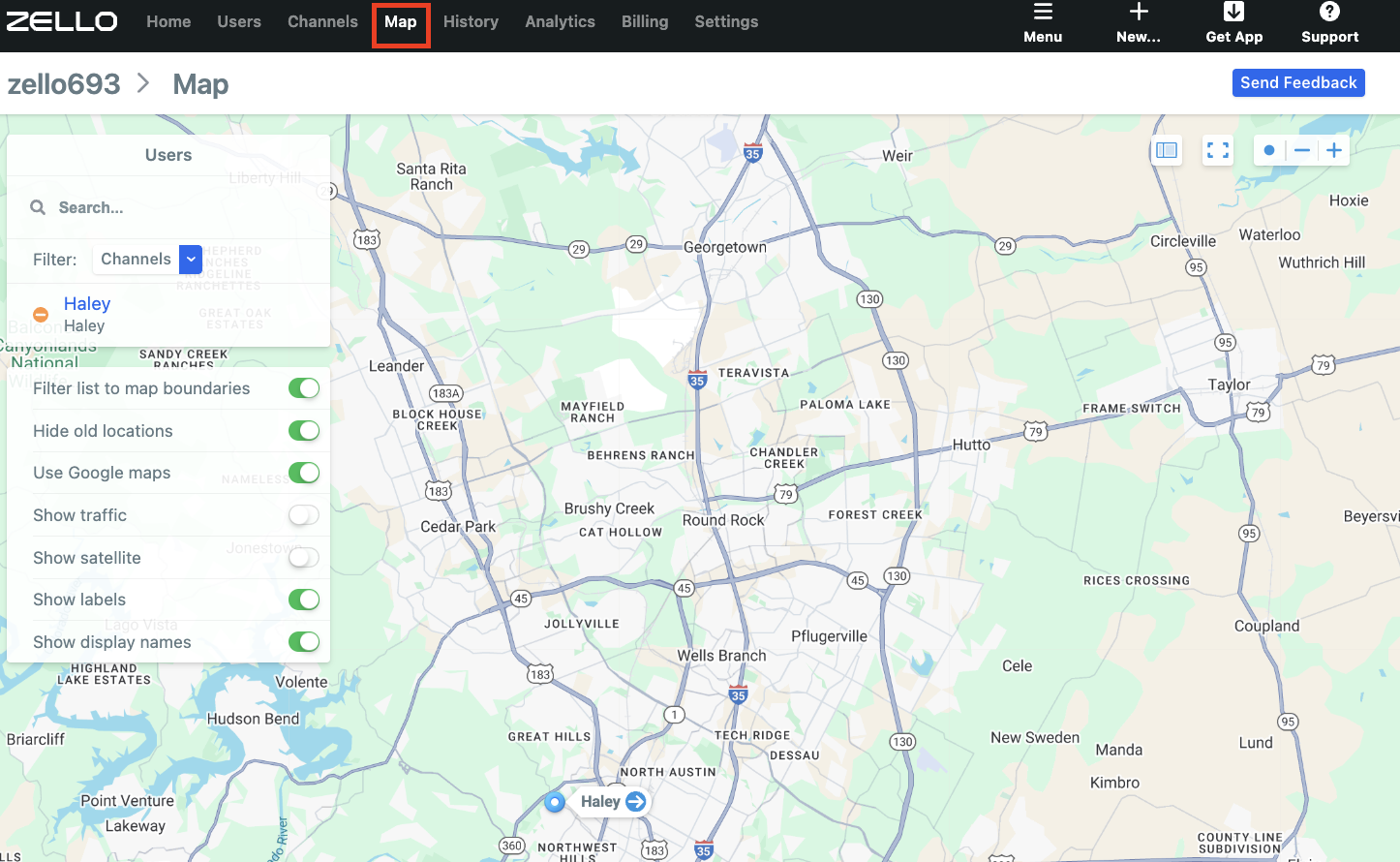Click the Show traffic label text
The height and width of the screenshot is (862, 1400).
[79, 515]
